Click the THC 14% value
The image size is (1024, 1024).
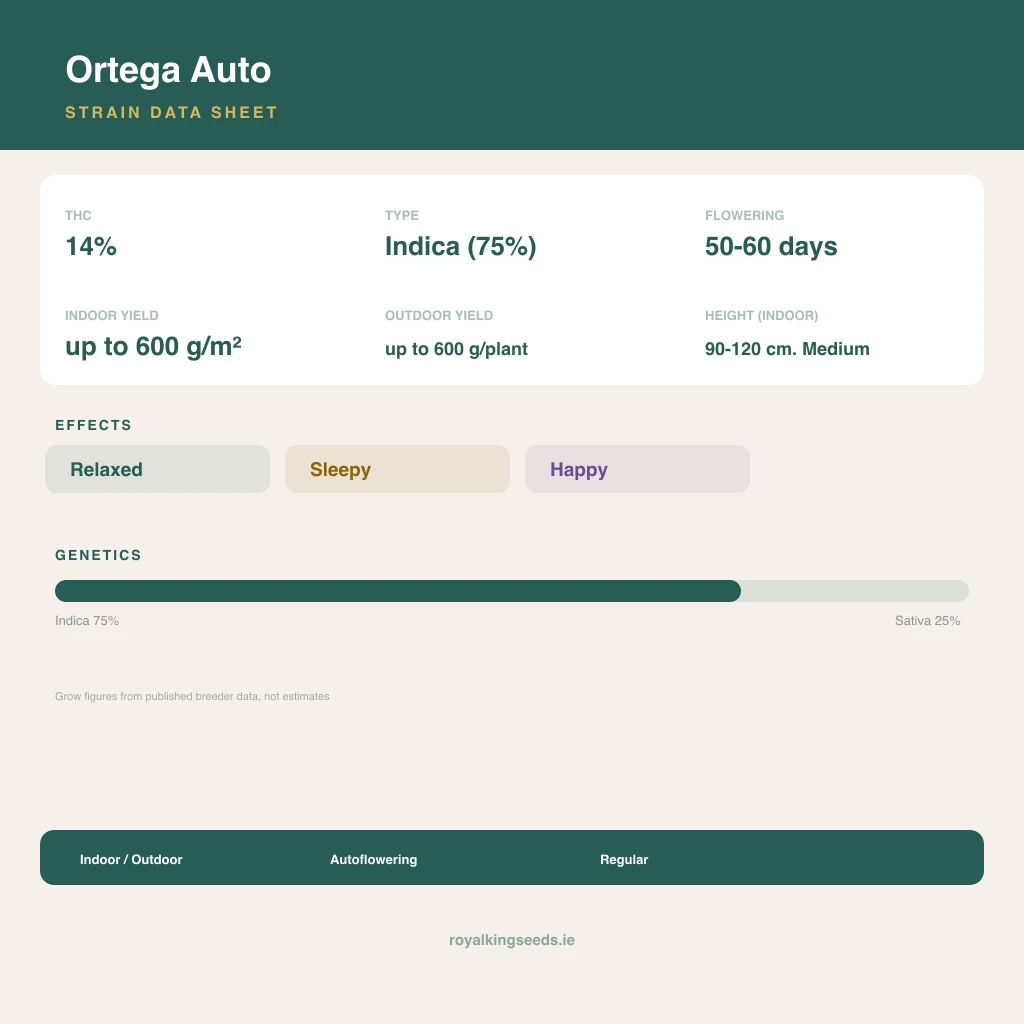[x=91, y=246]
